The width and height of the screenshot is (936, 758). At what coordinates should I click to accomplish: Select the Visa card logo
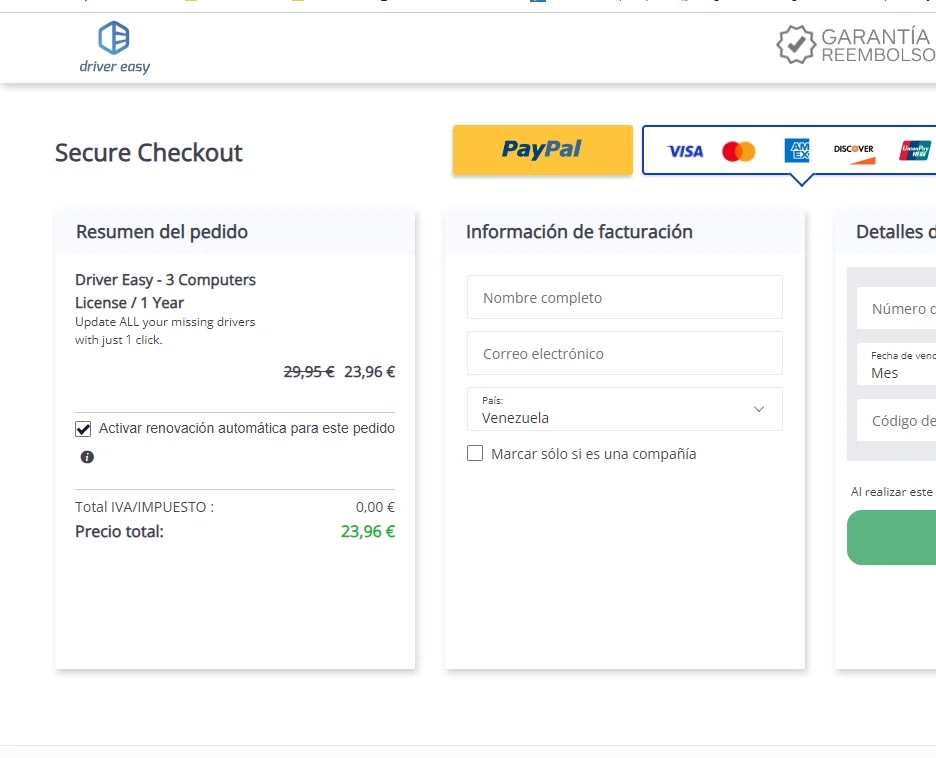click(x=685, y=152)
